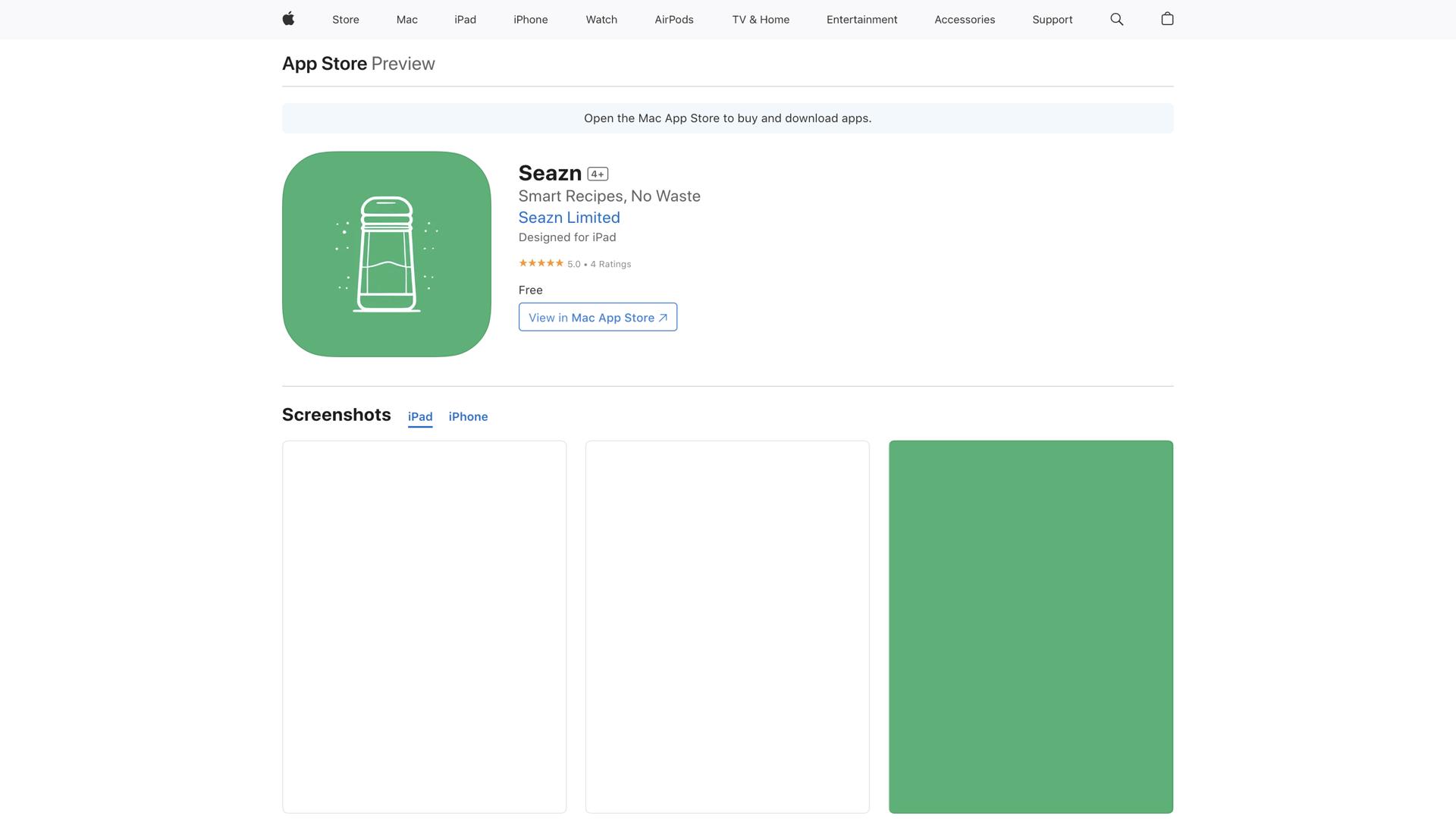
Task: Open the AirPods menu item
Action: 673,20
